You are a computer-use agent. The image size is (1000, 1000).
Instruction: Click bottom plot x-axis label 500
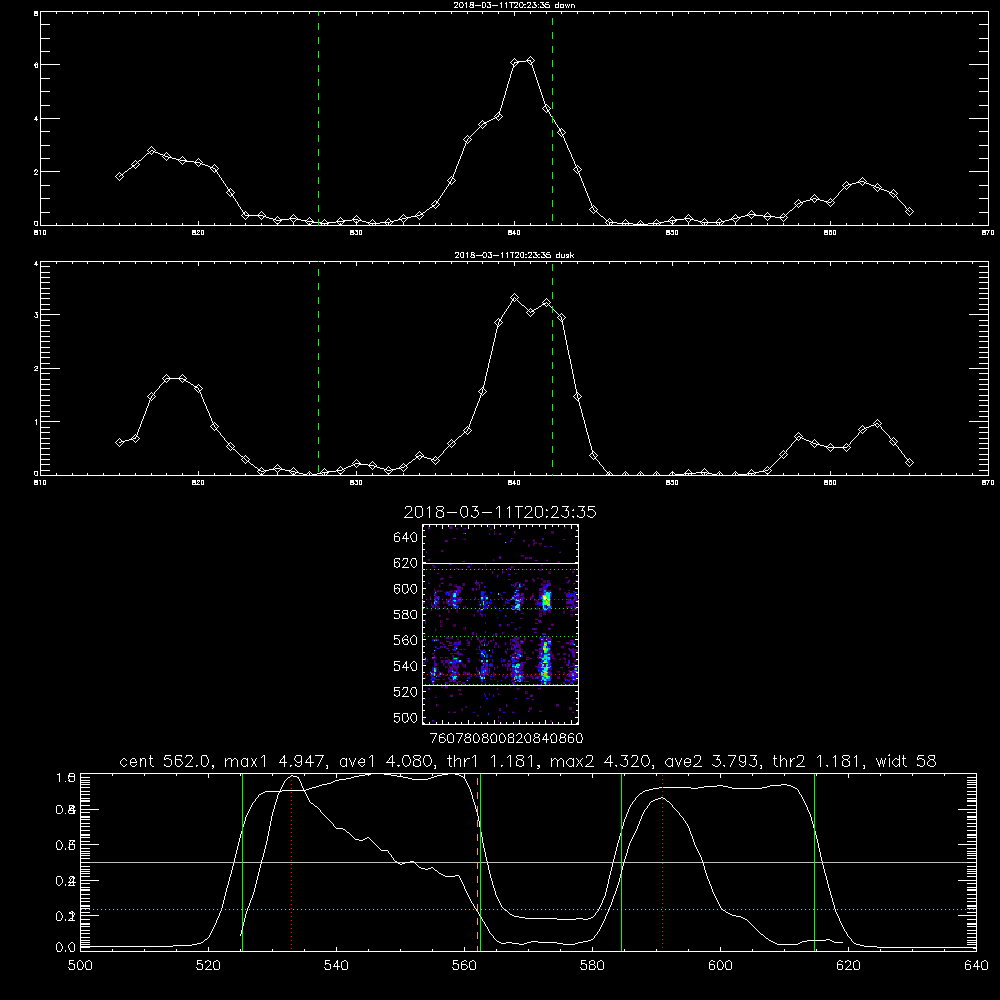[80, 966]
